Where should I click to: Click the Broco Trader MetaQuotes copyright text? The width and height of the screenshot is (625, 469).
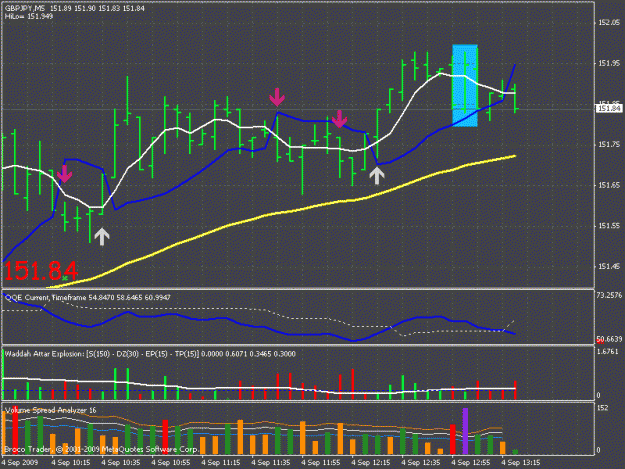pos(101,449)
